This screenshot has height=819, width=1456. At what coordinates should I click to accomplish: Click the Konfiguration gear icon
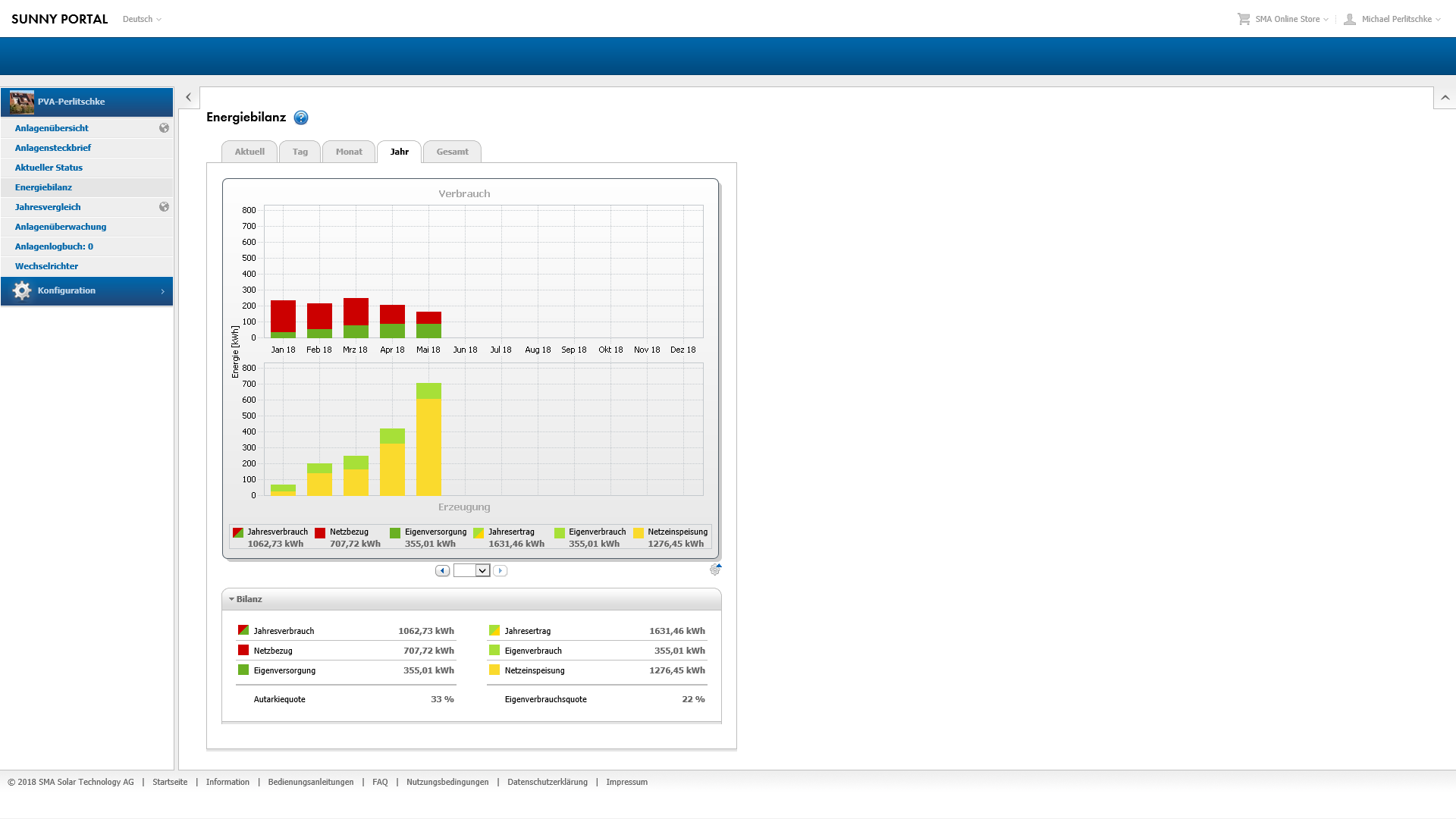[x=22, y=290]
